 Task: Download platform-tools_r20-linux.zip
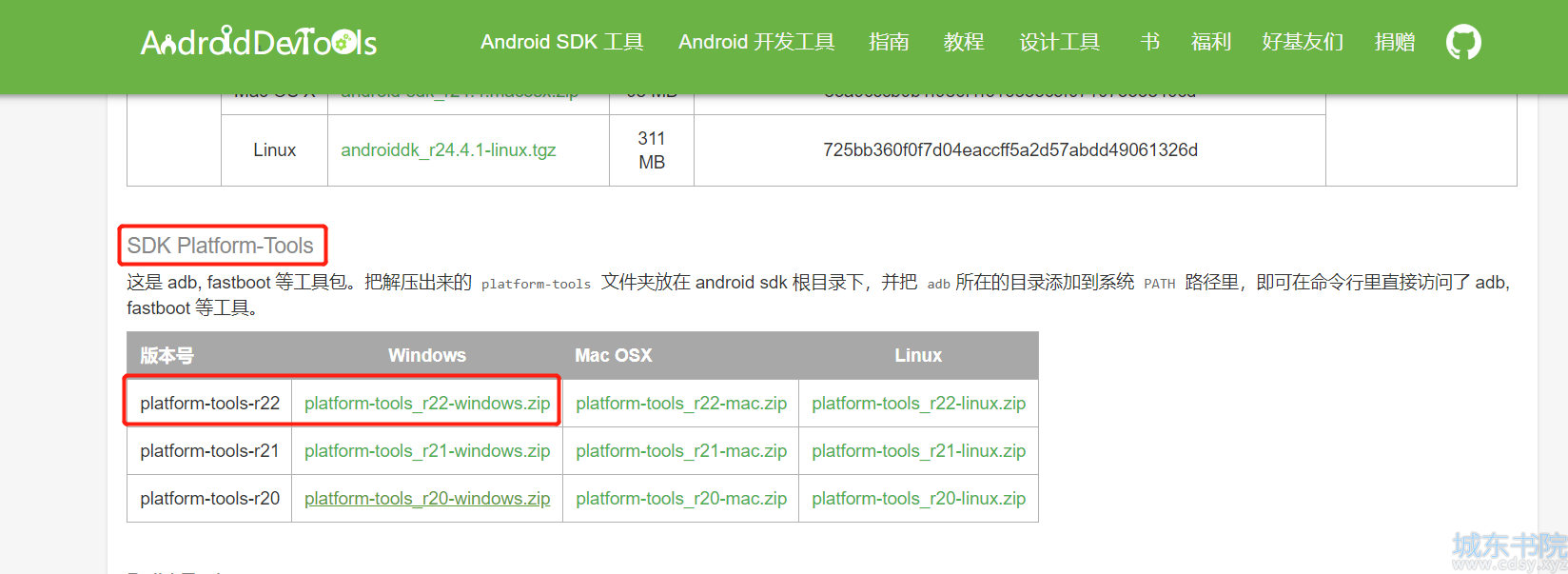pos(918,499)
